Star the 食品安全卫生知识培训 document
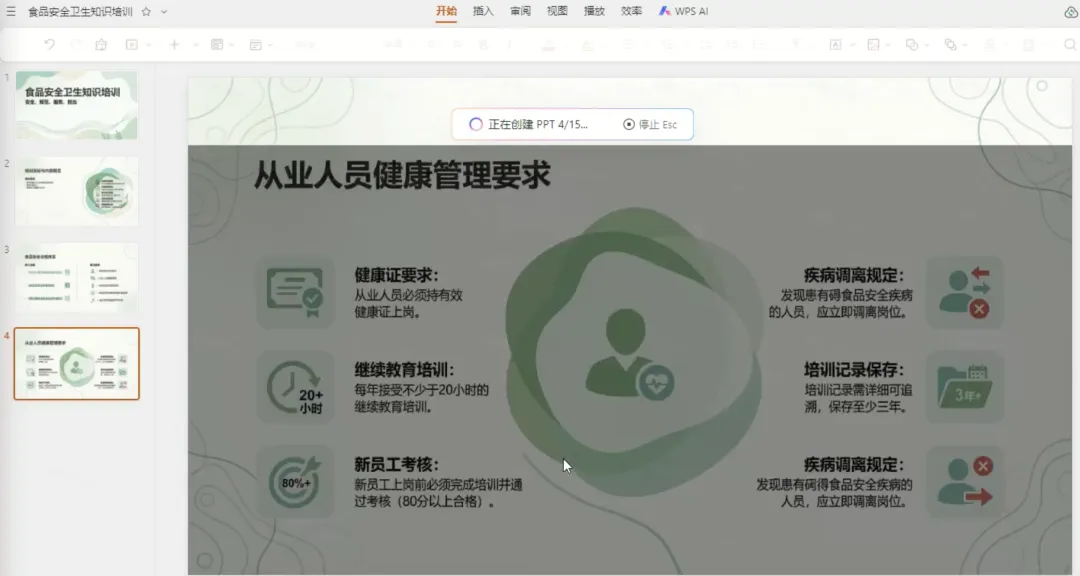Screen dimensions: 1080x576 [146, 11]
